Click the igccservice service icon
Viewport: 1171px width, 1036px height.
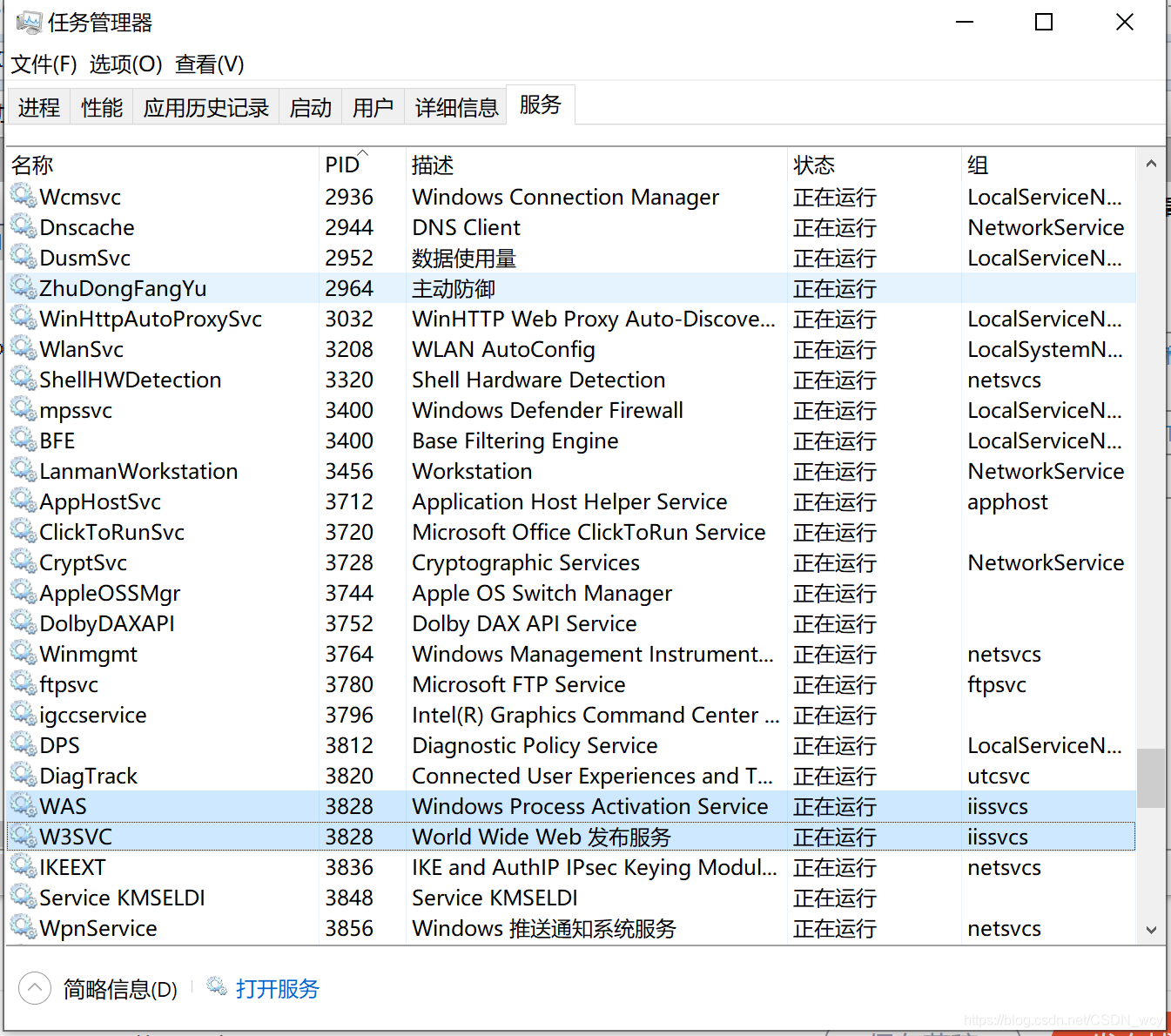pos(23,713)
